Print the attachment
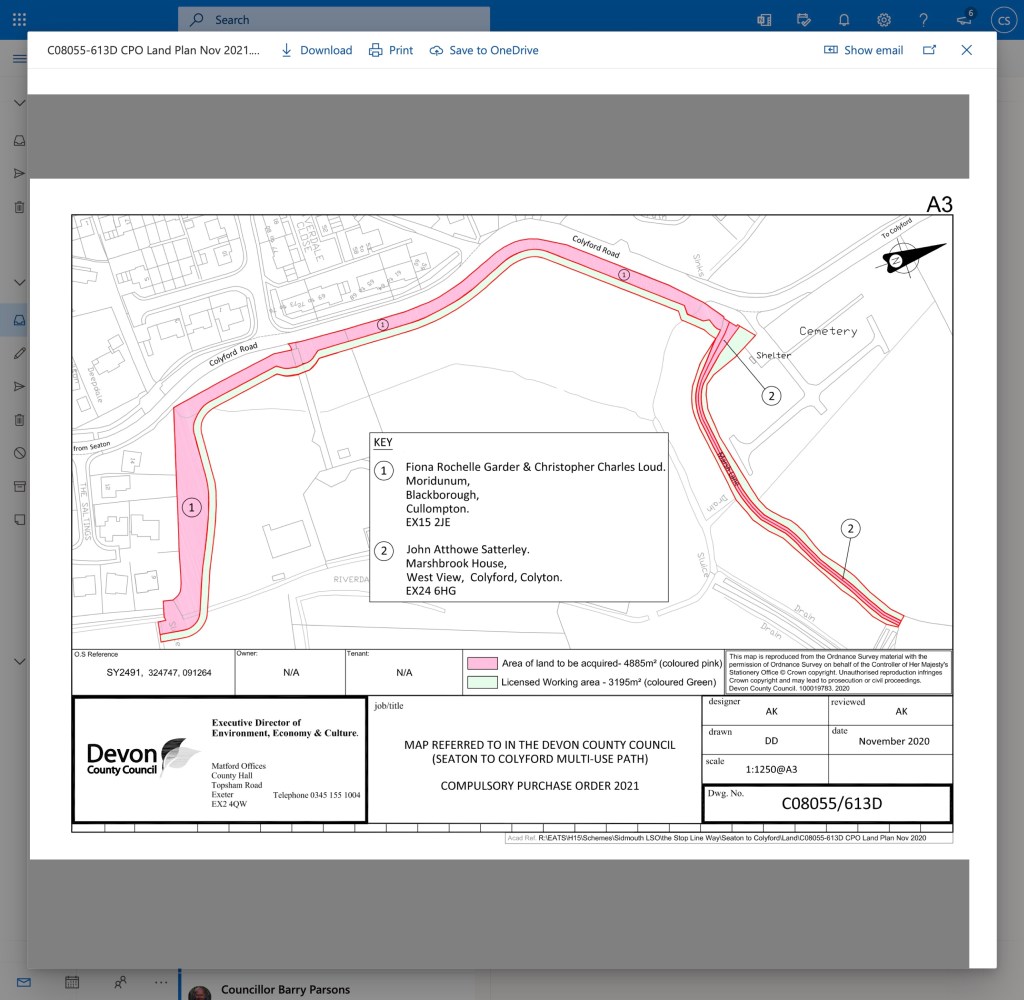The width and height of the screenshot is (1024, 1000). coord(391,50)
